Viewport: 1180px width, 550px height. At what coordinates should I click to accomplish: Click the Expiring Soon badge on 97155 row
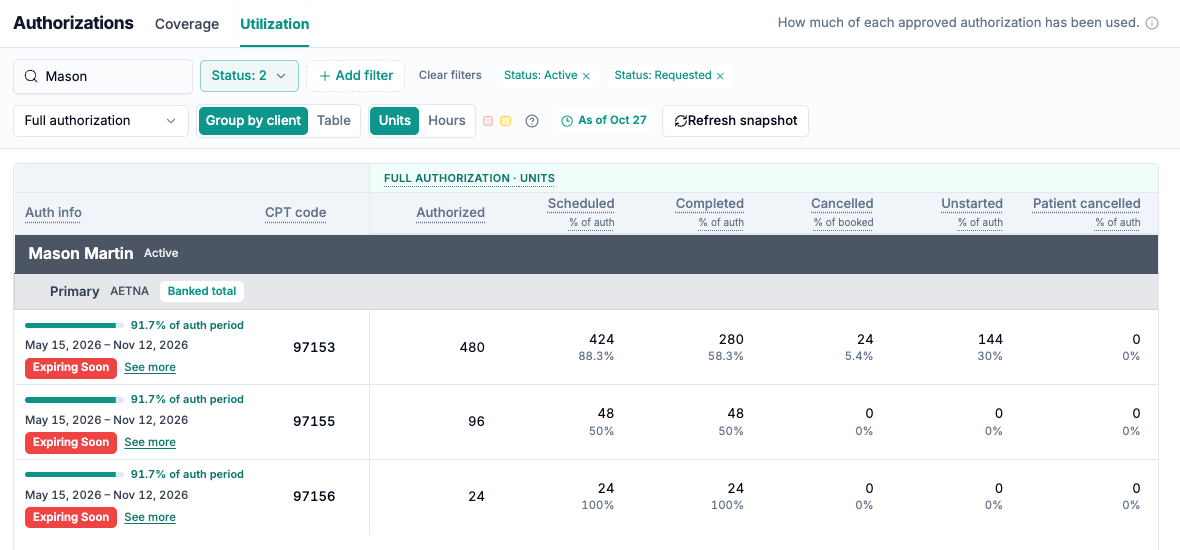[71, 442]
